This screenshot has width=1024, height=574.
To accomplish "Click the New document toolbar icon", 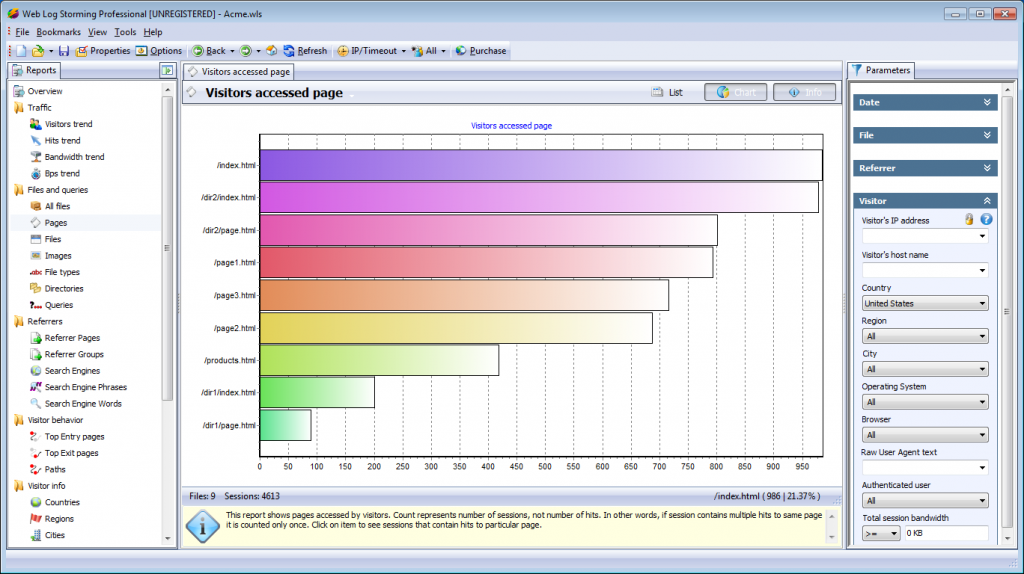I will 20,51.
